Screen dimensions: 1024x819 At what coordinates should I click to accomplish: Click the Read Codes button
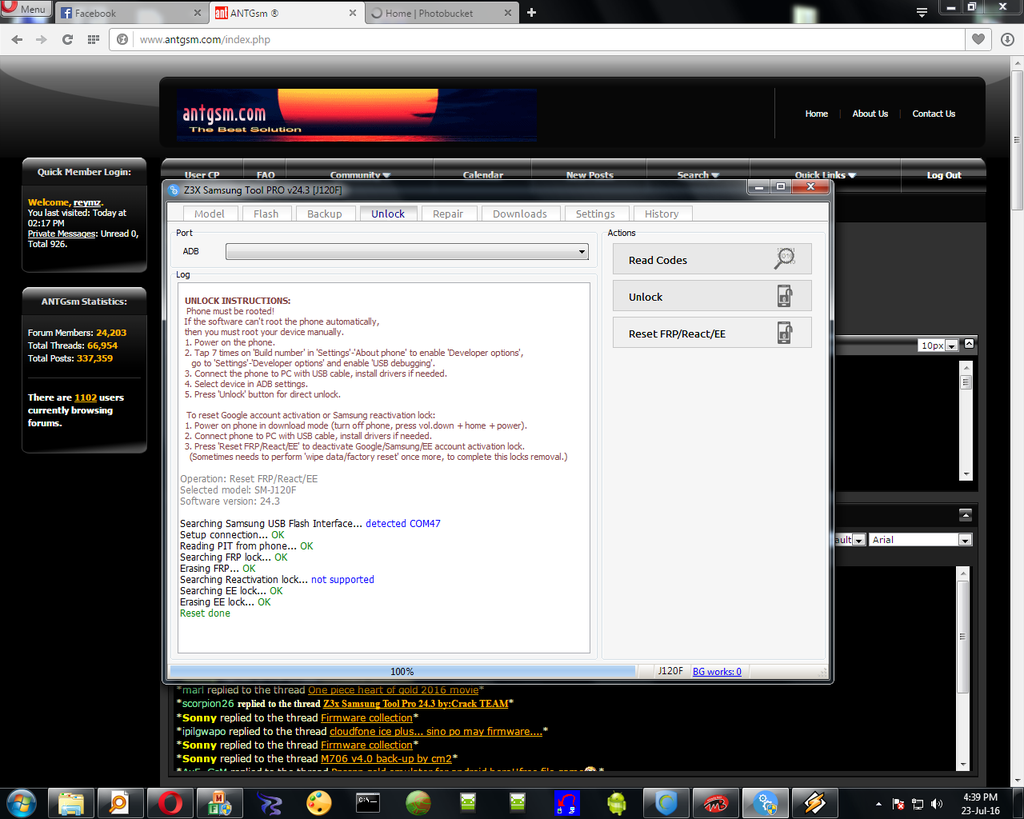tap(712, 259)
